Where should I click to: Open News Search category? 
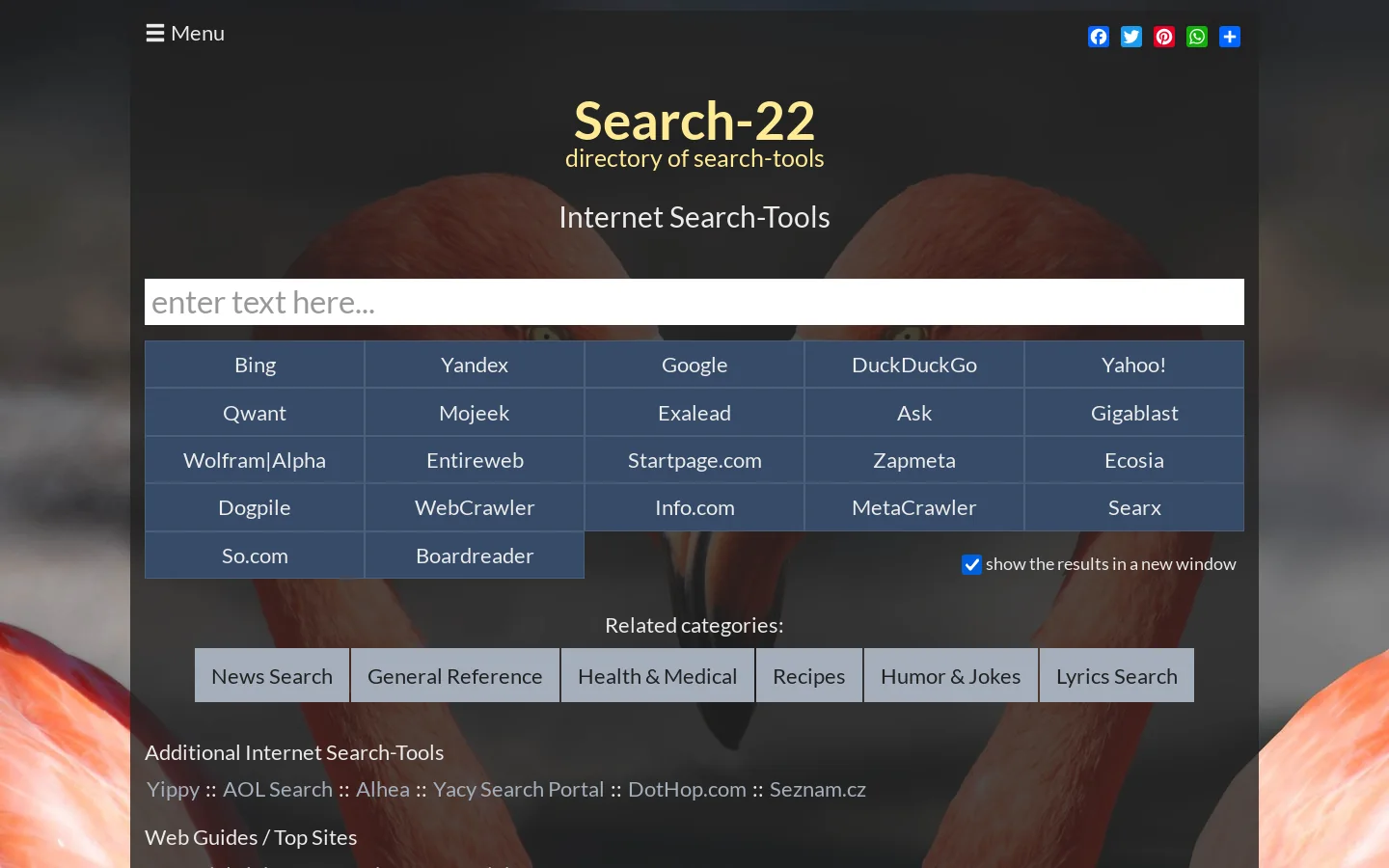(272, 676)
